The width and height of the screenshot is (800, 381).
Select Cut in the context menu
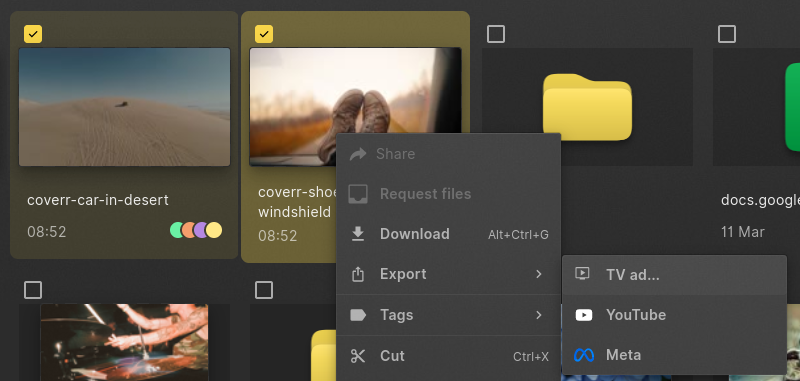(x=448, y=355)
